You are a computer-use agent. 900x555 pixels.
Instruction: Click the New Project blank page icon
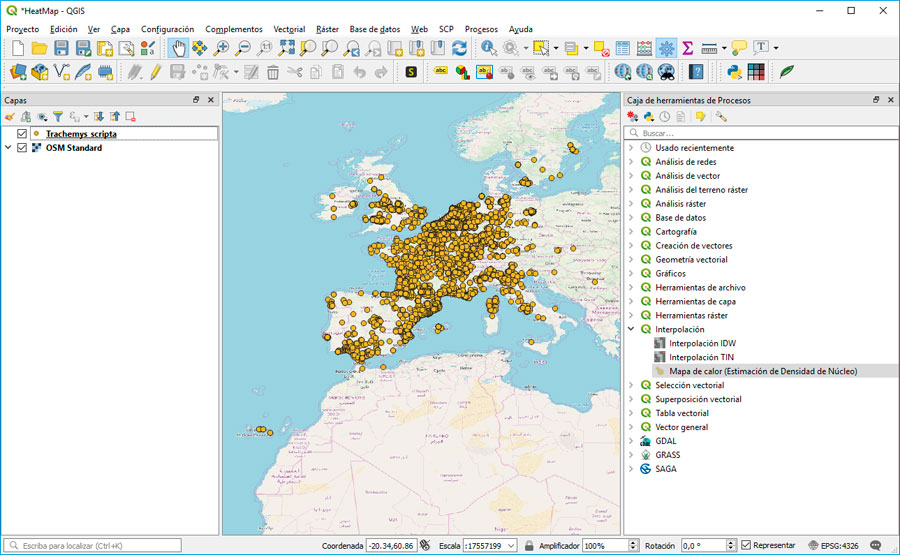(x=18, y=48)
